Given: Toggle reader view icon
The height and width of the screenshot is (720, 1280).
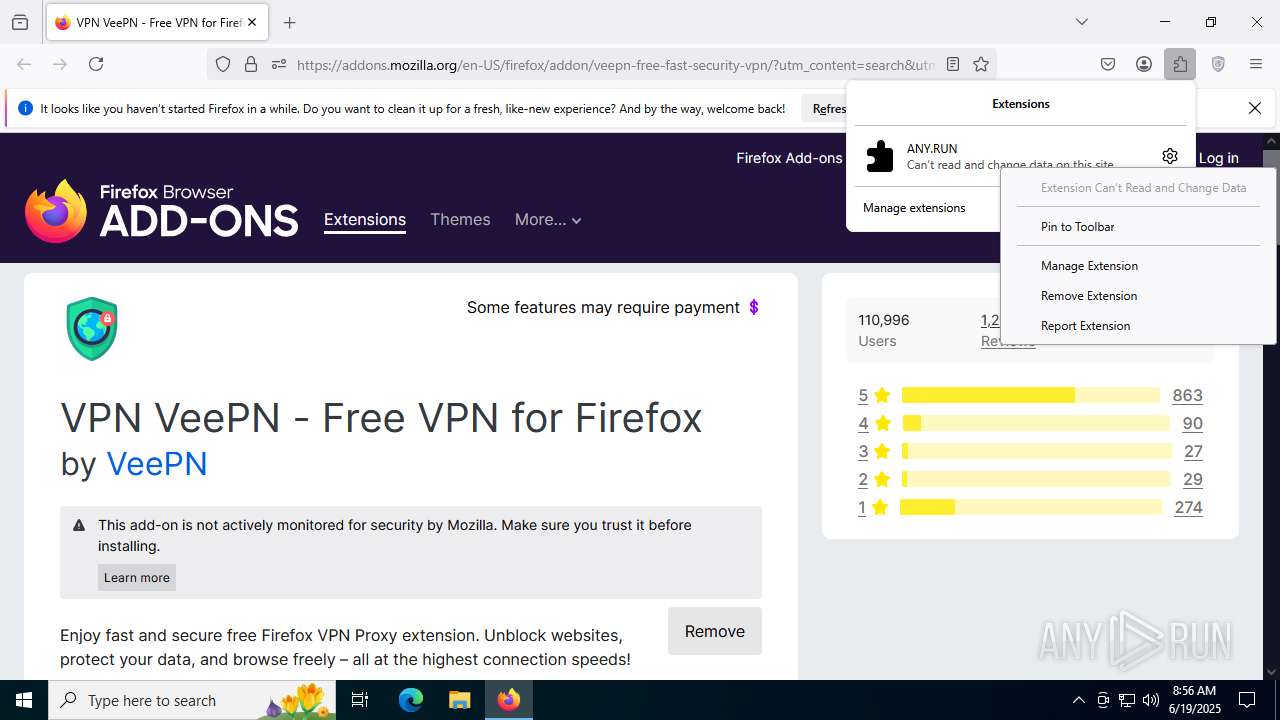Looking at the screenshot, I should [953, 64].
